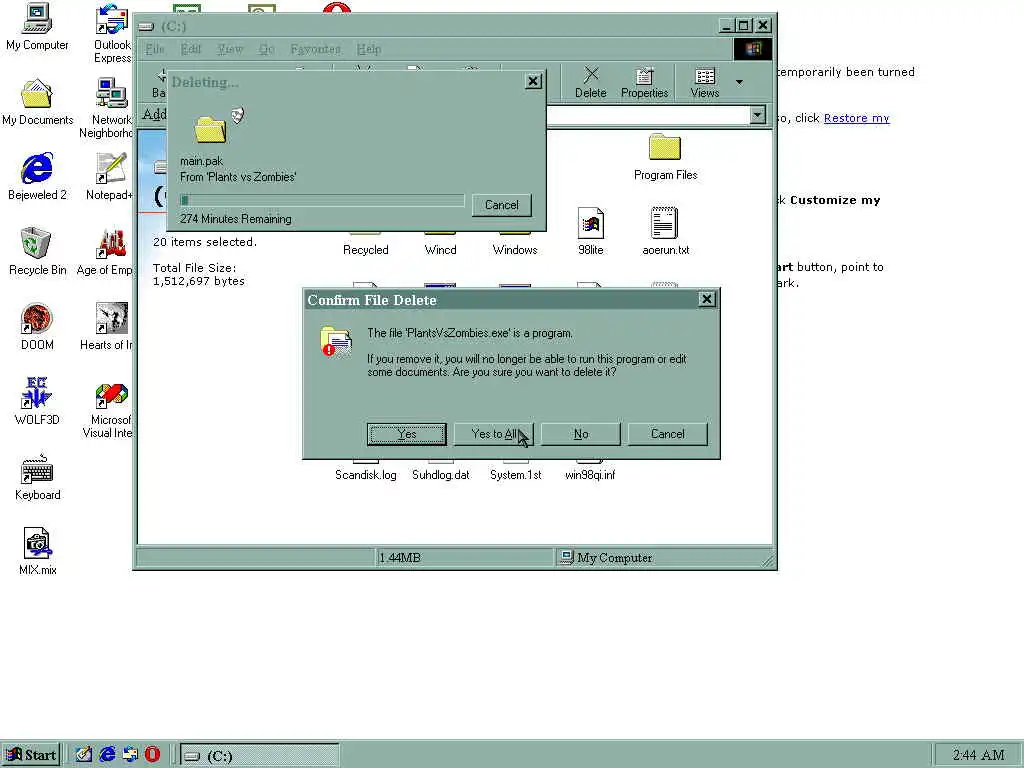The width and height of the screenshot is (1024, 768).
Task: Click Yes to All button
Action: point(494,434)
